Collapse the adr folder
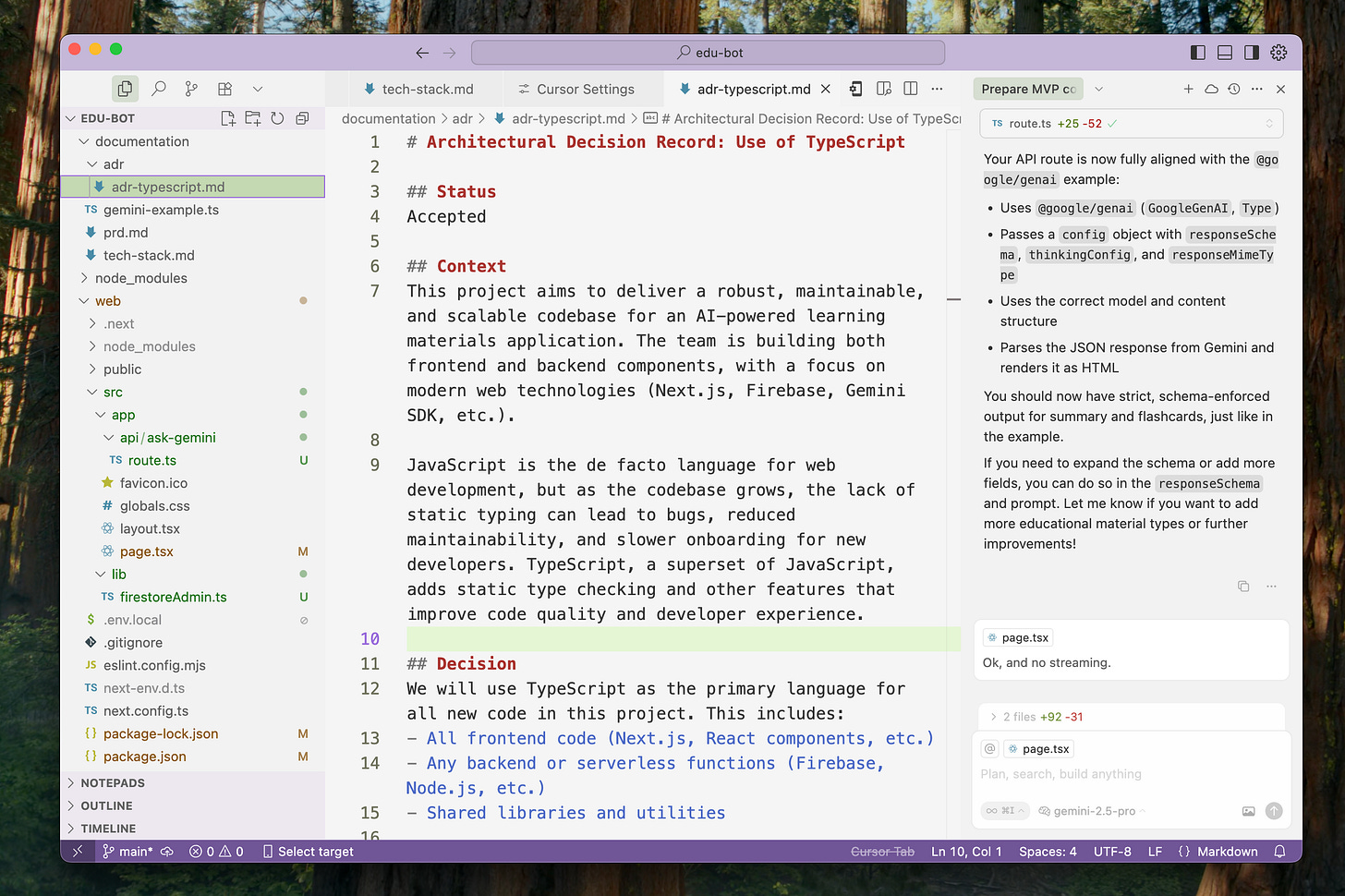Screen dimensions: 1345x896 [x=192, y=164]
